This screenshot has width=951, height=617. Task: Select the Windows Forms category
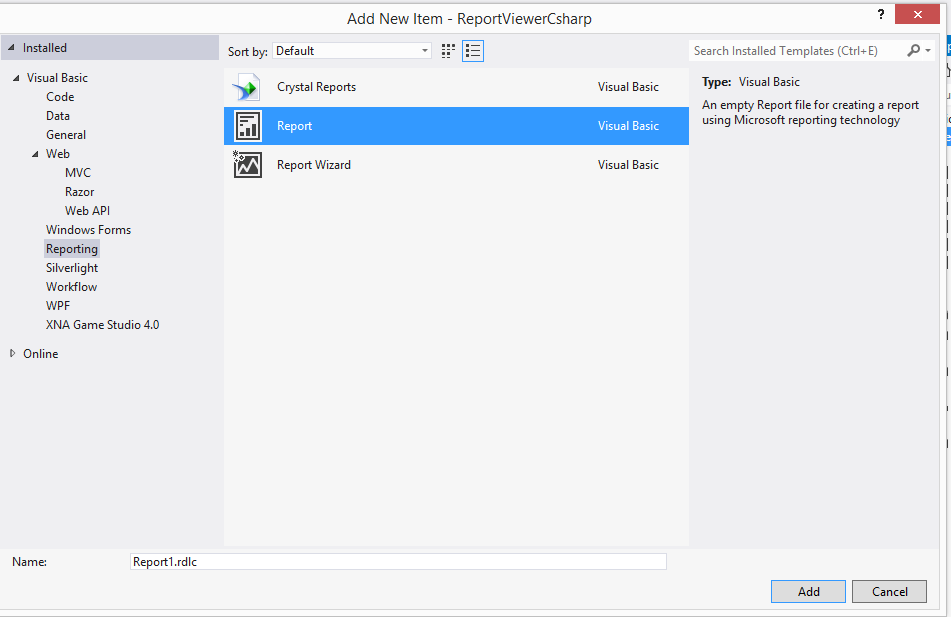pos(88,229)
